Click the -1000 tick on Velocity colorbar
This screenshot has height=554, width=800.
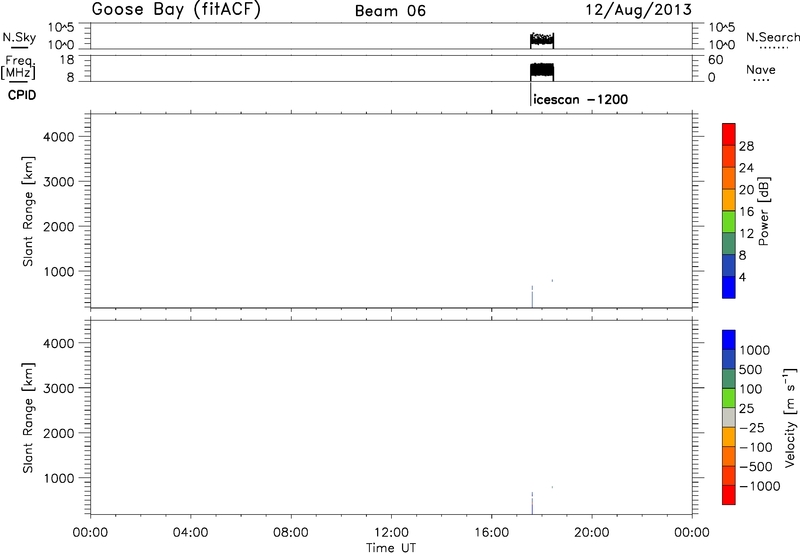759,486
